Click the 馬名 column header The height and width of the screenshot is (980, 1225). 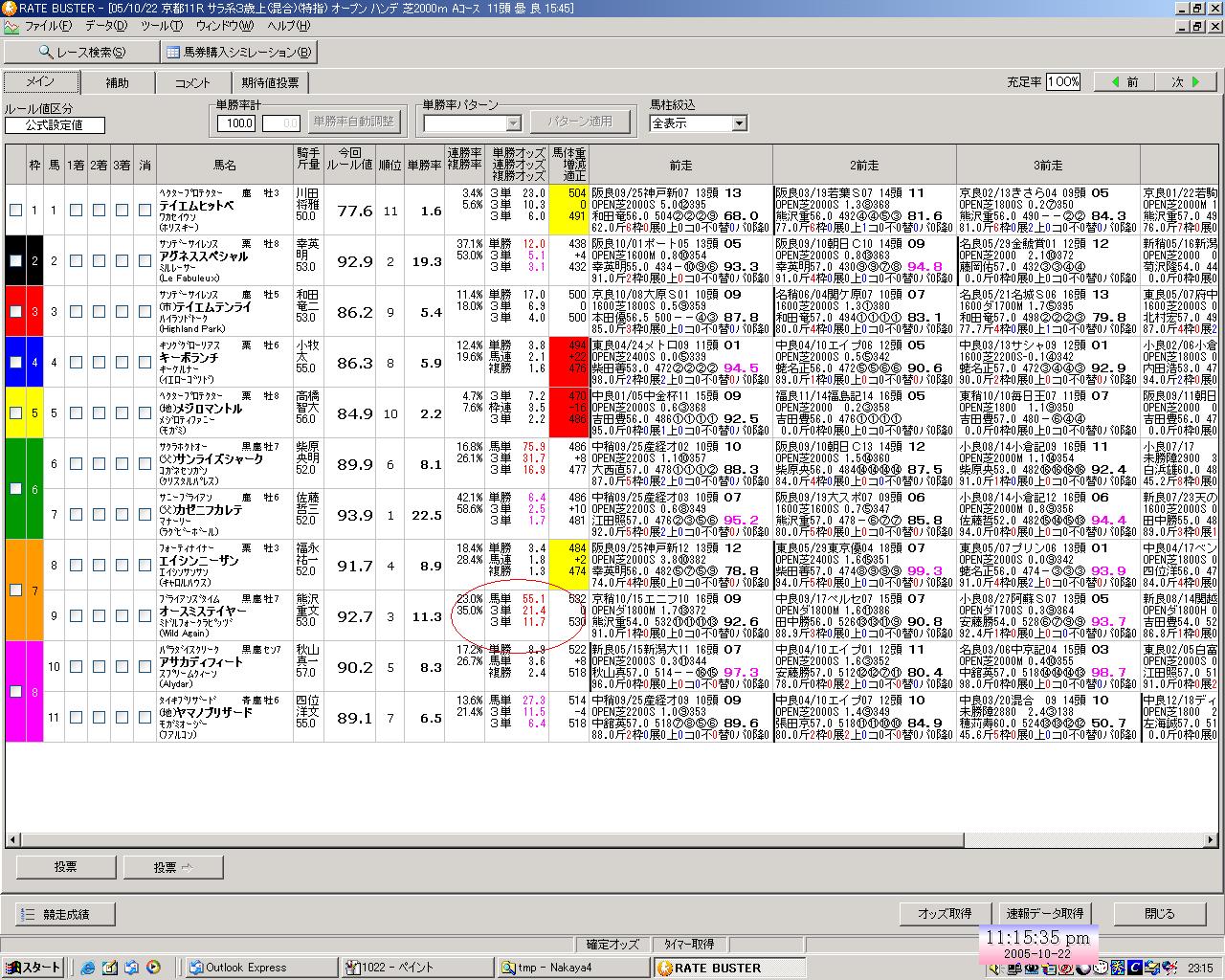pyautogui.click(x=225, y=166)
